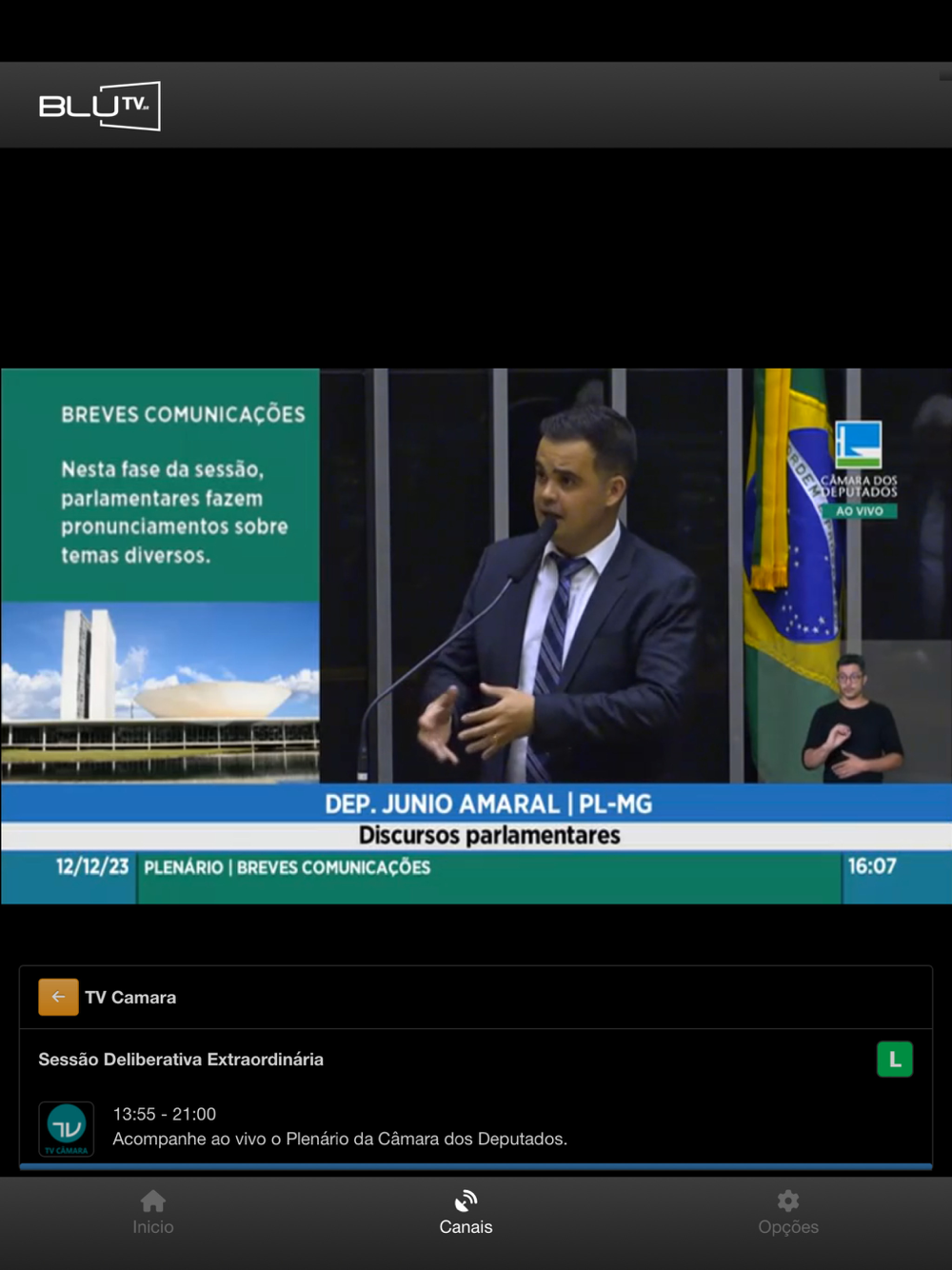Click 'Sessão Deliberativa Extraordinária' program title
The height and width of the screenshot is (1270, 952).
point(181,1060)
